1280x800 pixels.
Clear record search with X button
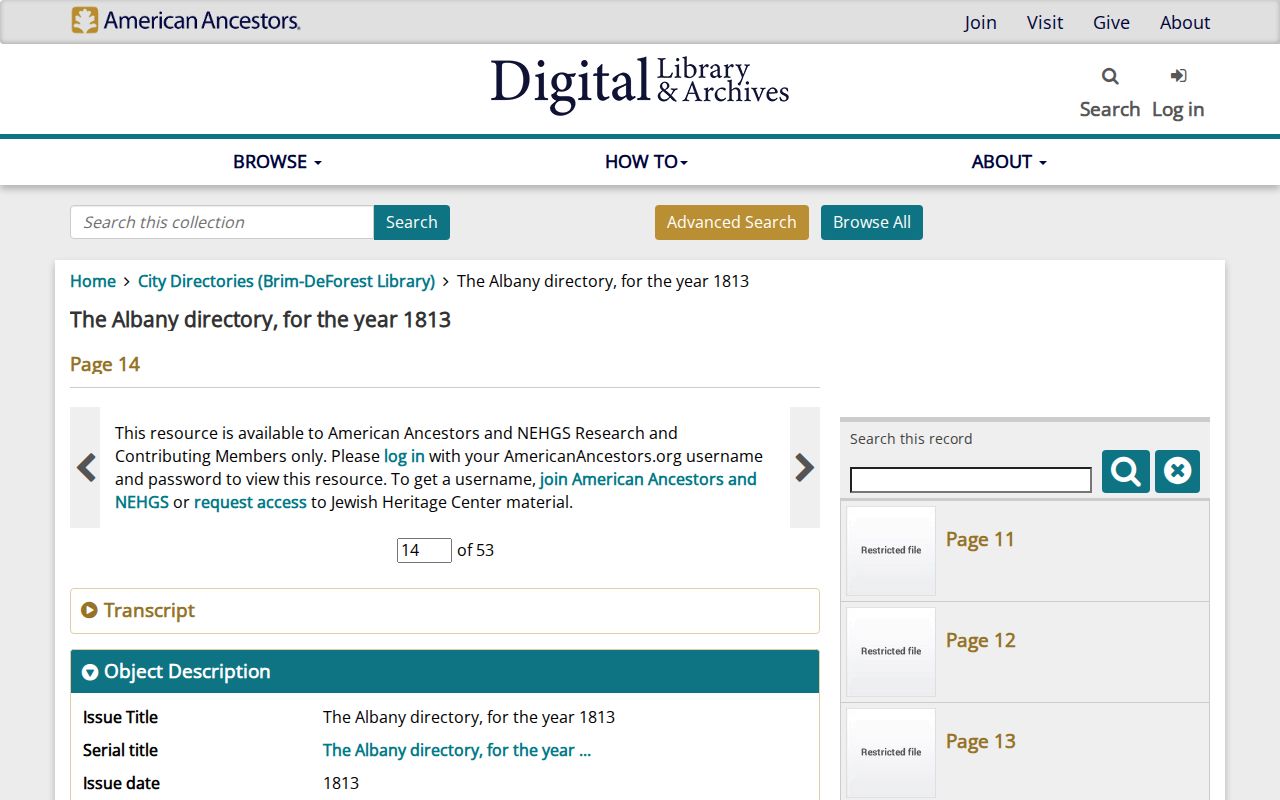pyautogui.click(x=1177, y=471)
